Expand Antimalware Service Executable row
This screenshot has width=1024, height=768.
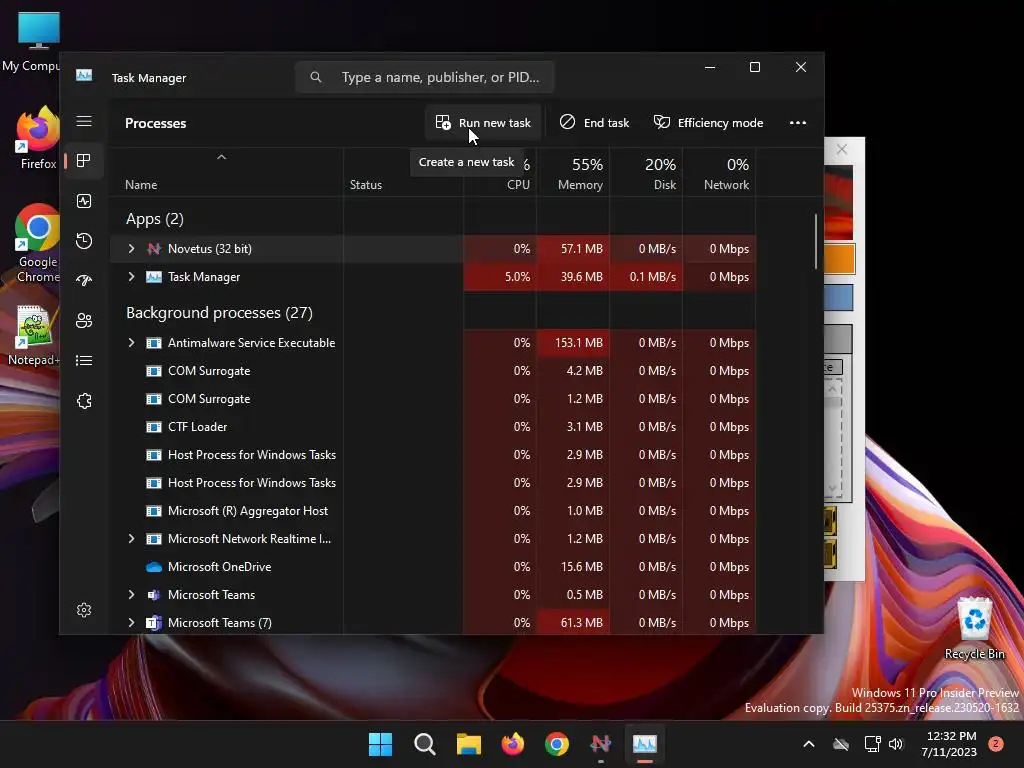click(x=131, y=343)
